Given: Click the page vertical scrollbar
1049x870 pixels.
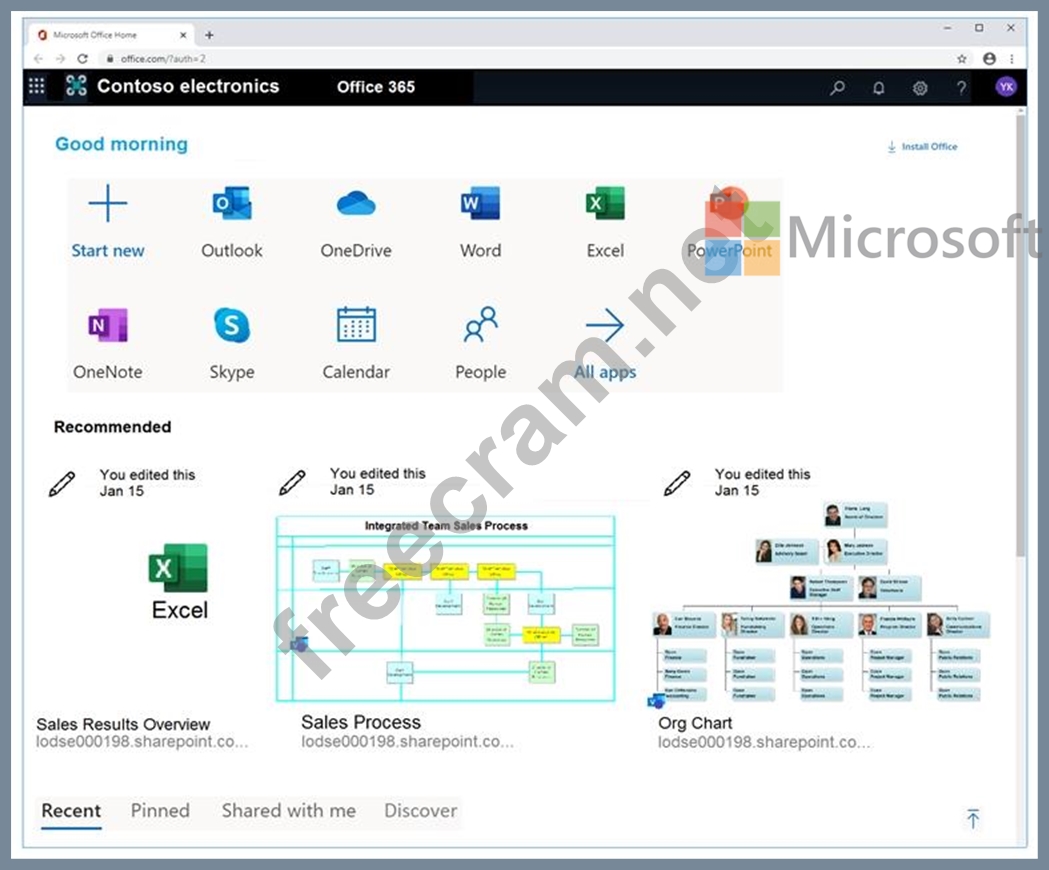Looking at the screenshot, I should click(x=1020, y=335).
